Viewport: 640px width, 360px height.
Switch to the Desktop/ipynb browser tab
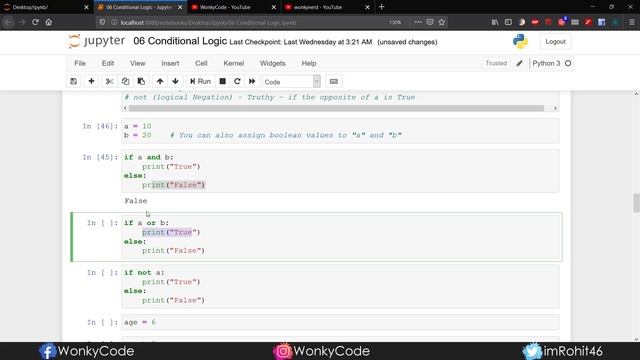[x=45, y=7]
